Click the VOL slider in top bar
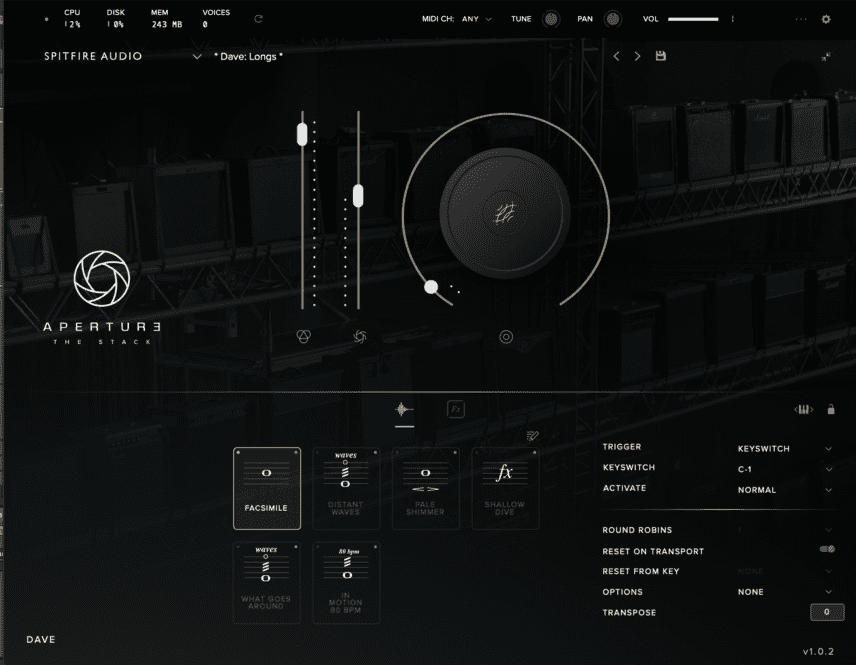 coord(693,19)
